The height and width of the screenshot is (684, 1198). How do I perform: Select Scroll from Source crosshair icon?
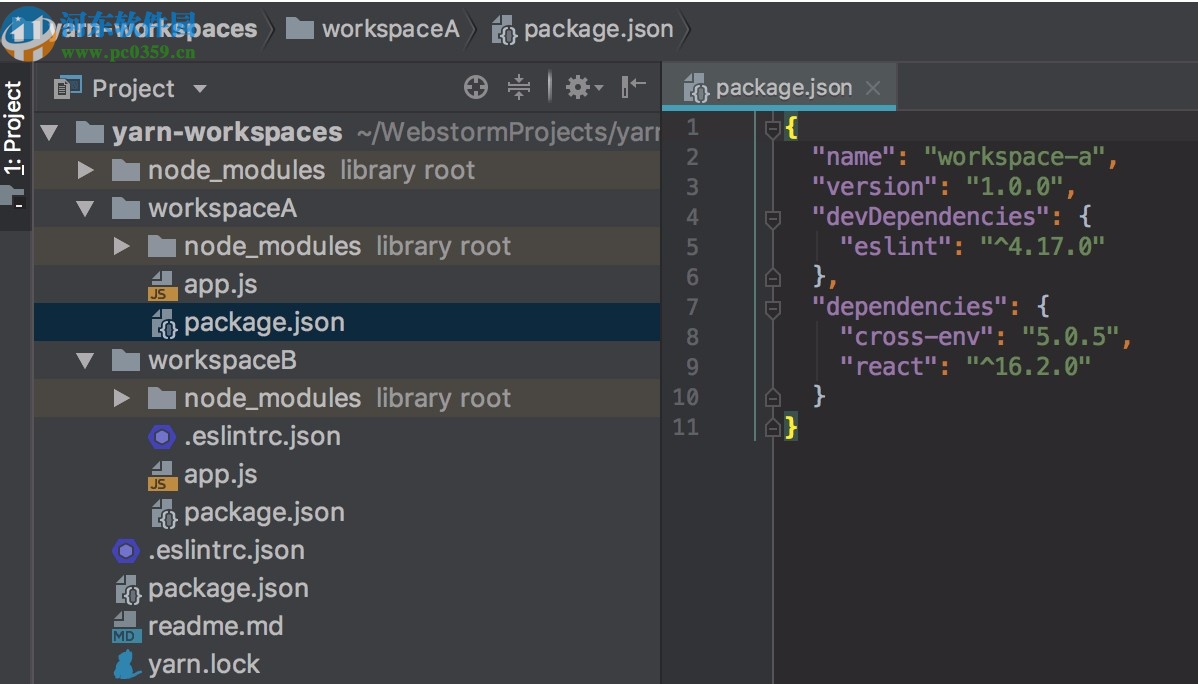pyautogui.click(x=475, y=87)
